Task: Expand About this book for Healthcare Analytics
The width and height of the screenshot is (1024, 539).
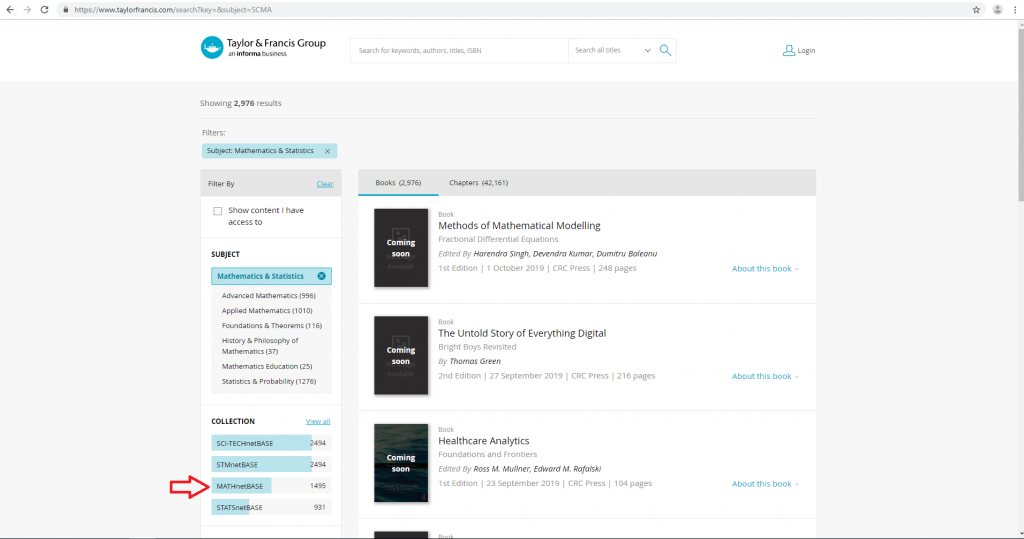Action: coord(765,484)
